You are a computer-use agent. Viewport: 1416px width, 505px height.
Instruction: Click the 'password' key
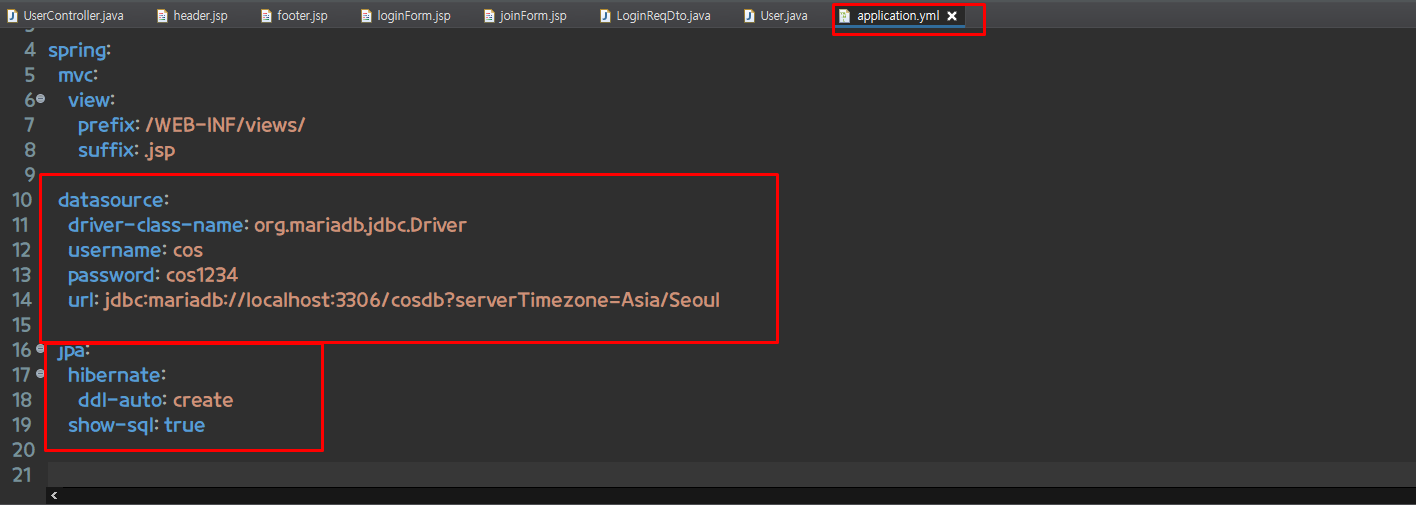coord(112,275)
